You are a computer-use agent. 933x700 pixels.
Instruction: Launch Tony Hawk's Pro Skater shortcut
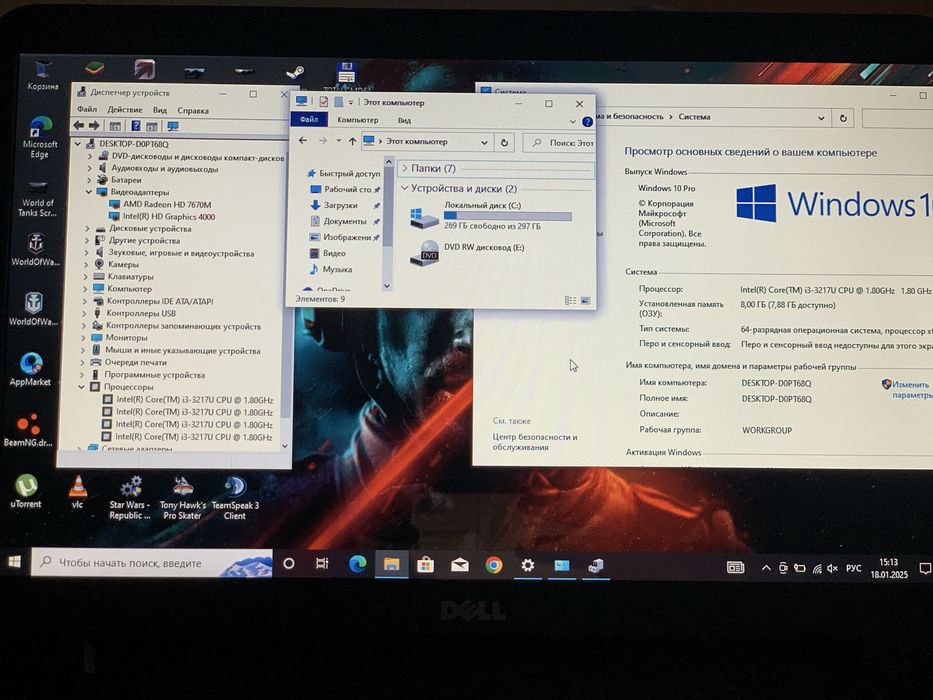[183, 498]
